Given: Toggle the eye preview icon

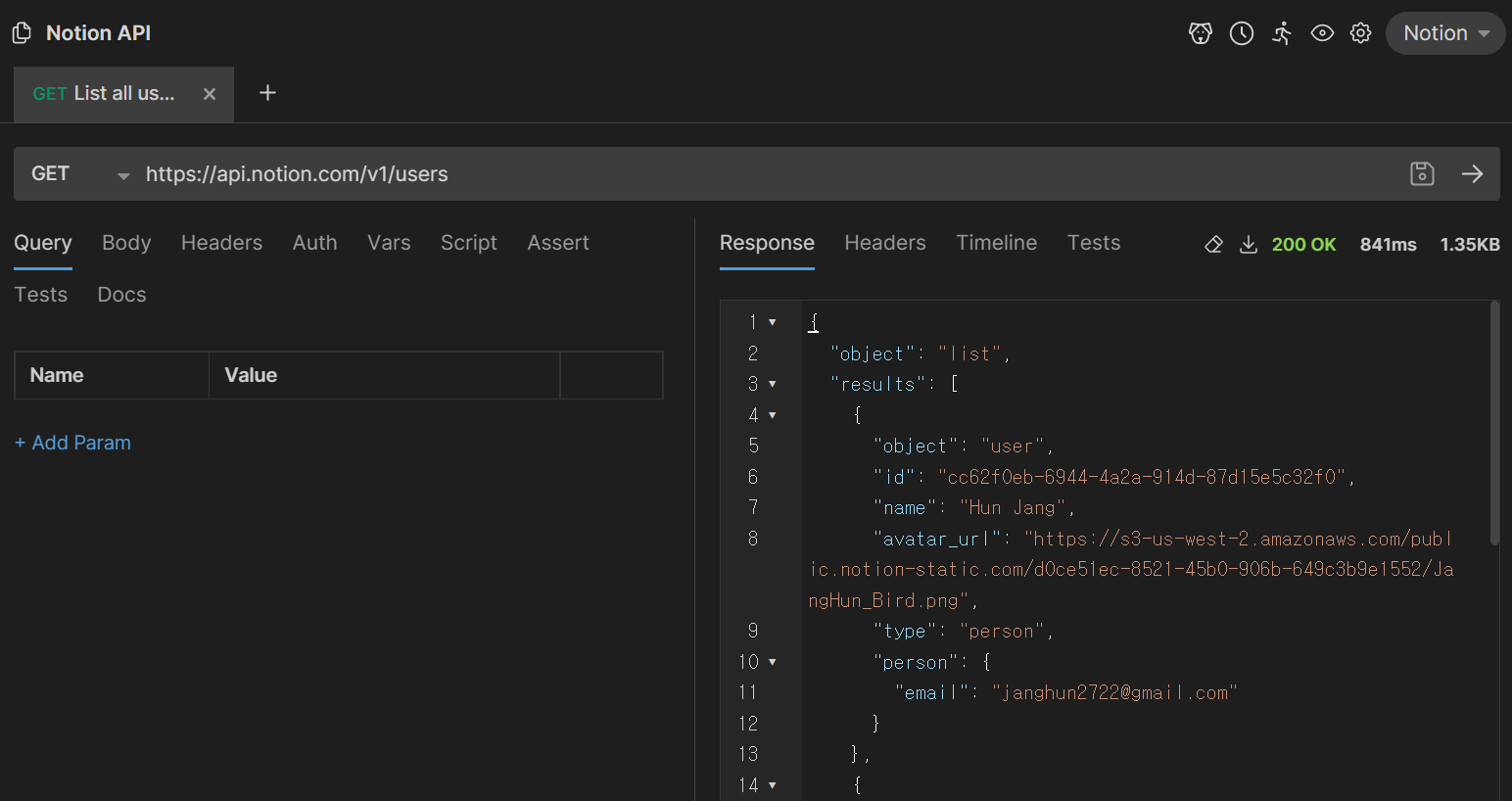Looking at the screenshot, I should pos(1322,33).
